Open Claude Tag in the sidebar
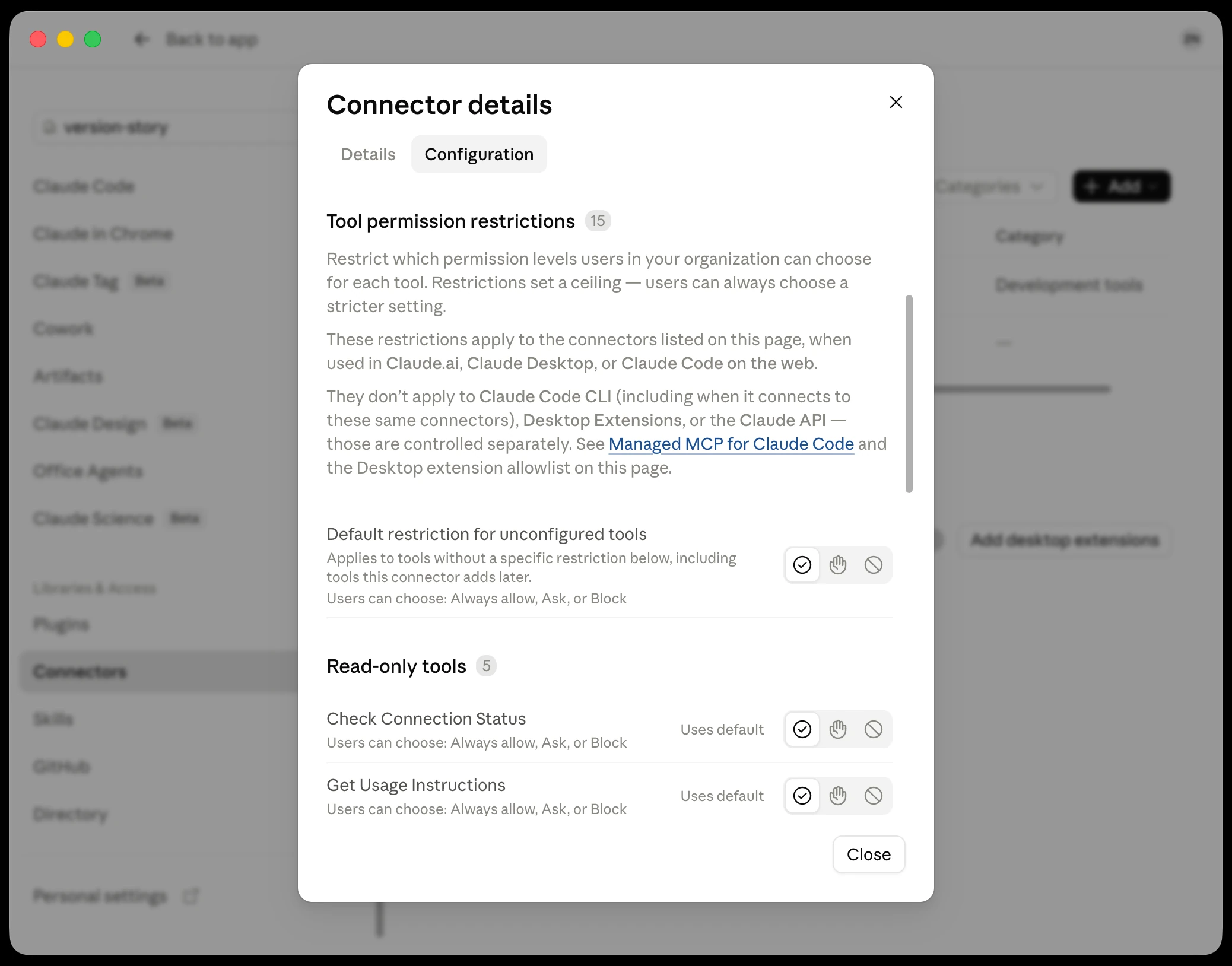This screenshot has width=1232, height=966. [x=76, y=281]
